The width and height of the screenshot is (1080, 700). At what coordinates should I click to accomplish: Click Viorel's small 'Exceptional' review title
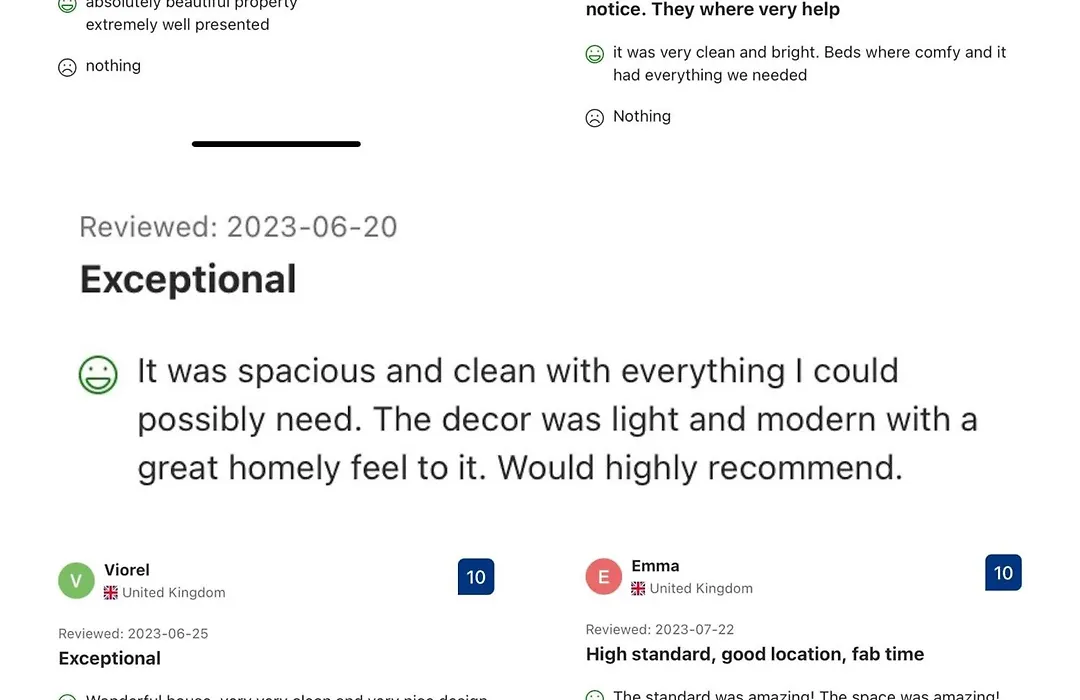pyautogui.click(x=110, y=658)
